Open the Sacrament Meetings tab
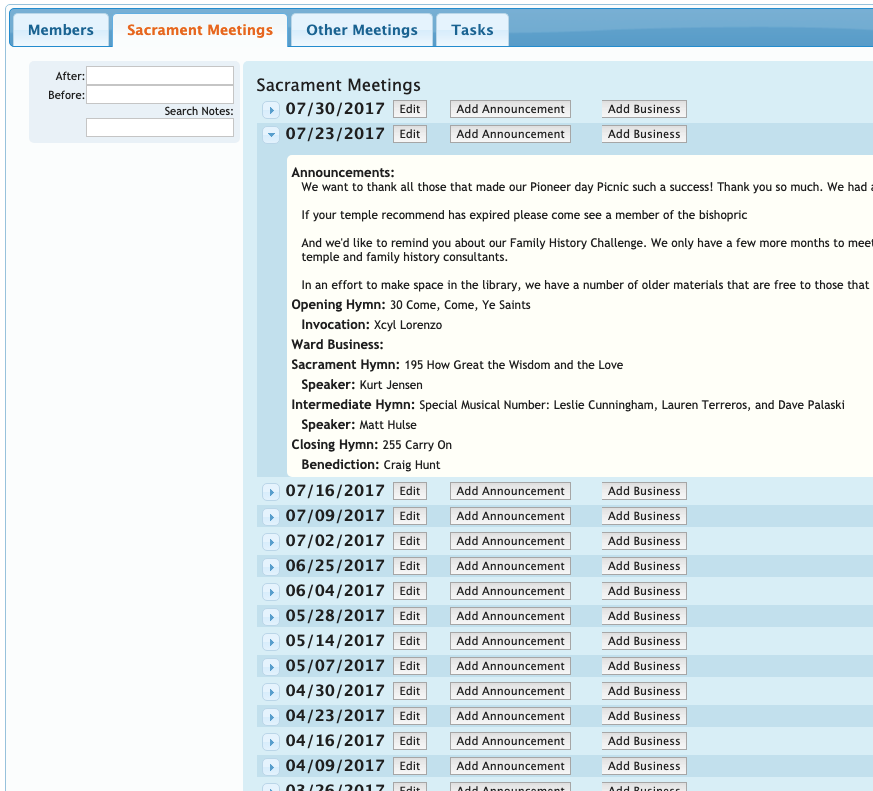Image resolution: width=873 pixels, height=791 pixels. tap(200, 30)
